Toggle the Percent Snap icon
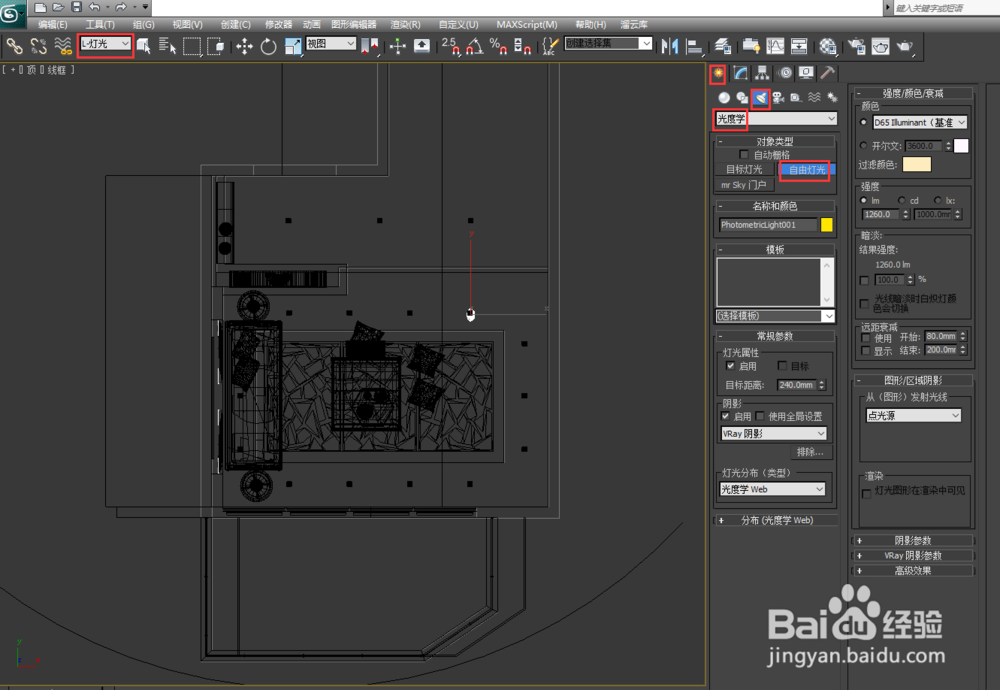1000x690 pixels. [x=498, y=46]
